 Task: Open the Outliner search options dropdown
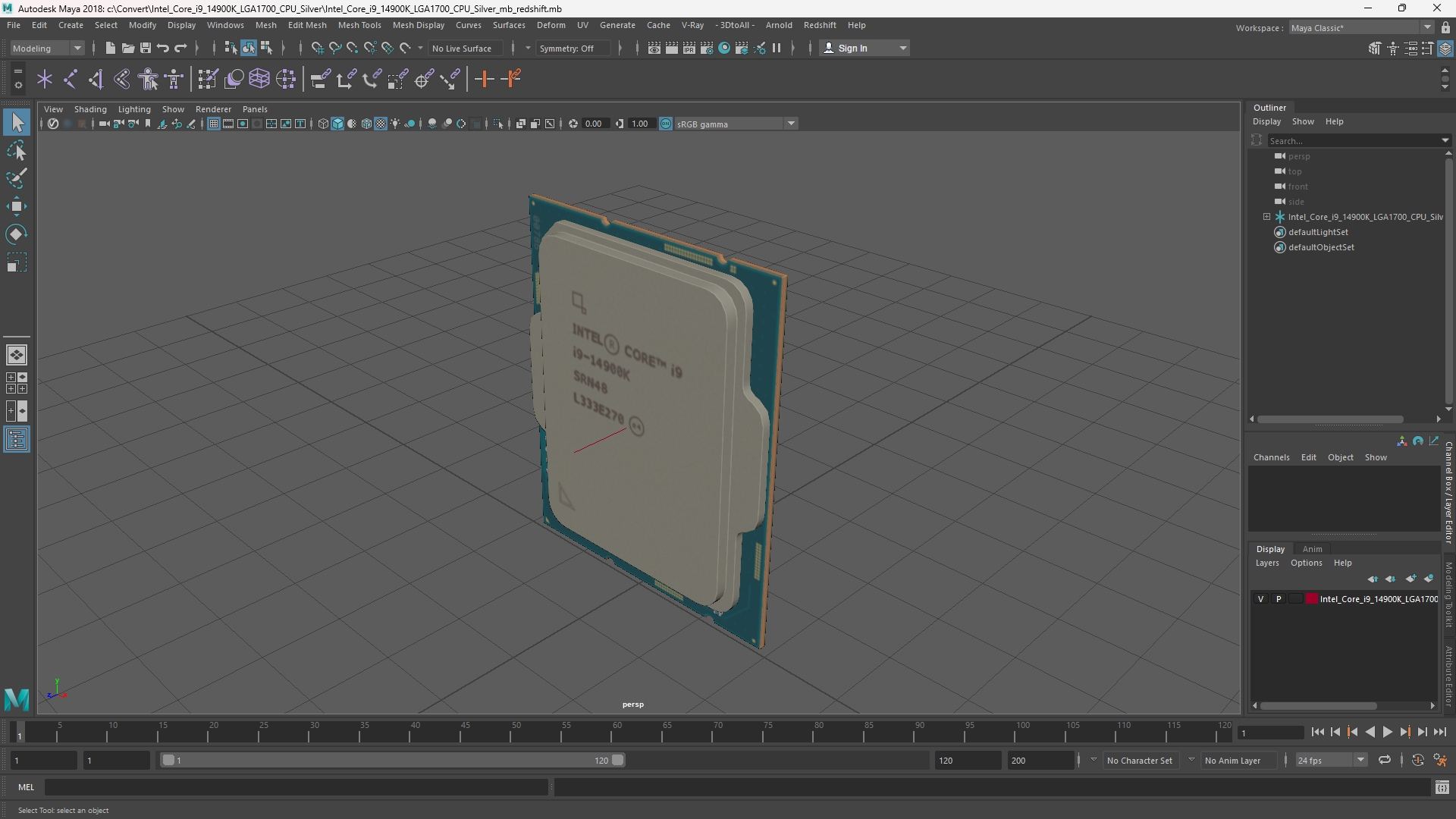click(x=1445, y=140)
